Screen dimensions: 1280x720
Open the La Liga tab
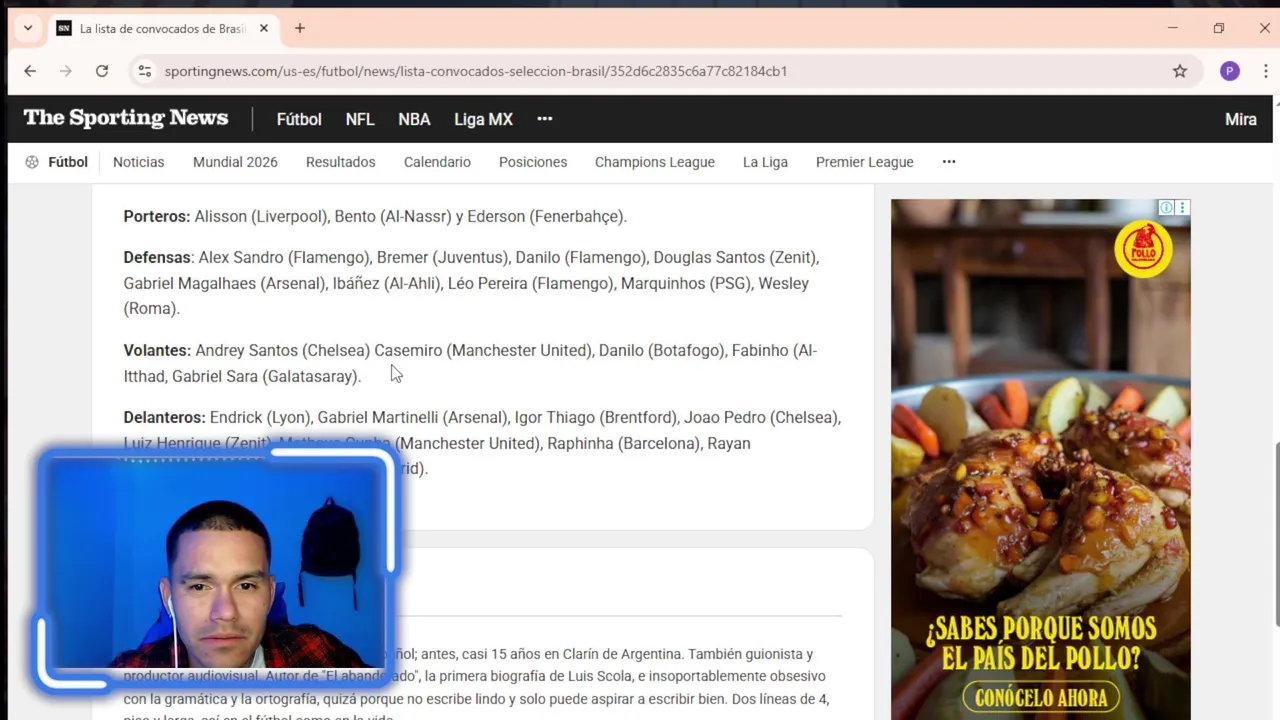pos(765,162)
